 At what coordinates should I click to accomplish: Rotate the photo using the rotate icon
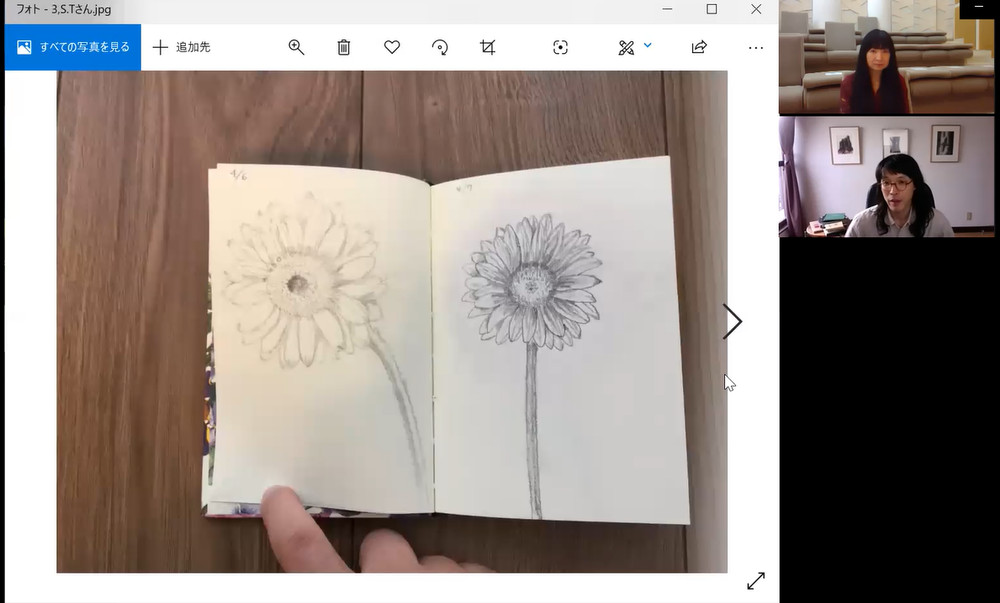(440, 47)
